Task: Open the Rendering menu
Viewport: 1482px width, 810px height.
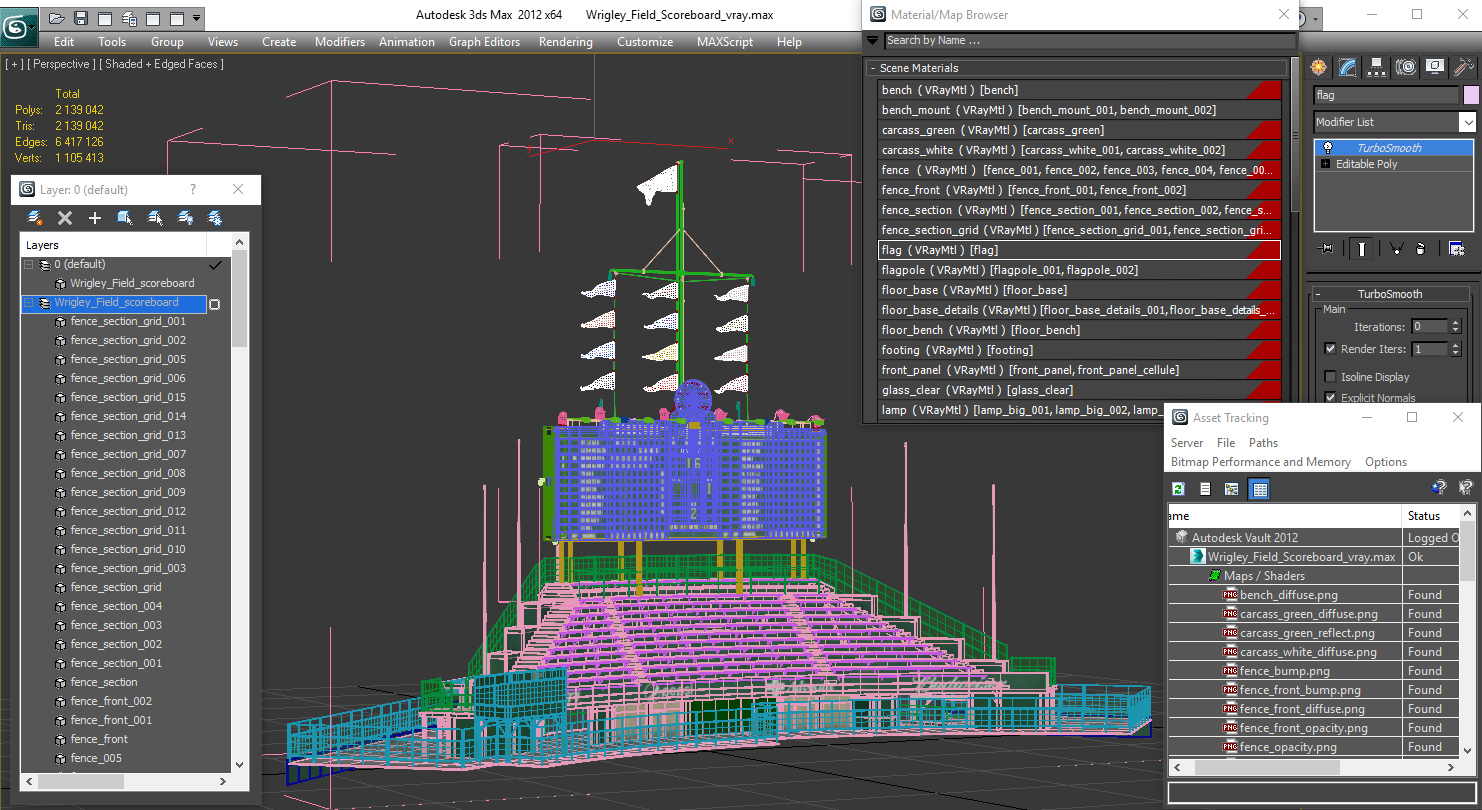Action: [566, 42]
